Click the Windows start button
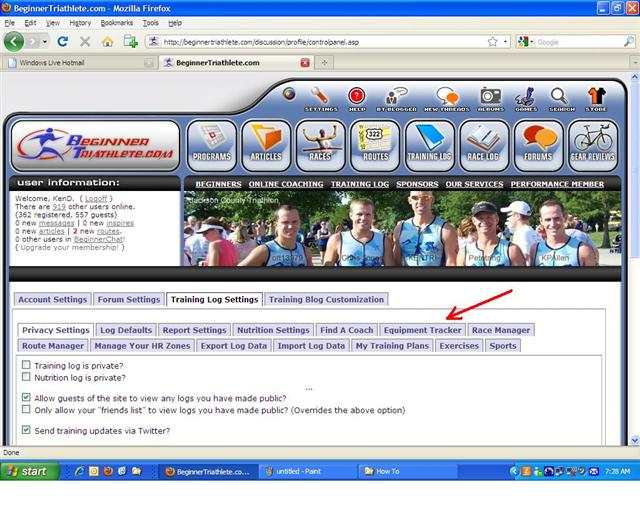Image resolution: width=640 pixels, height=513 pixels. pyautogui.click(x=29, y=471)
